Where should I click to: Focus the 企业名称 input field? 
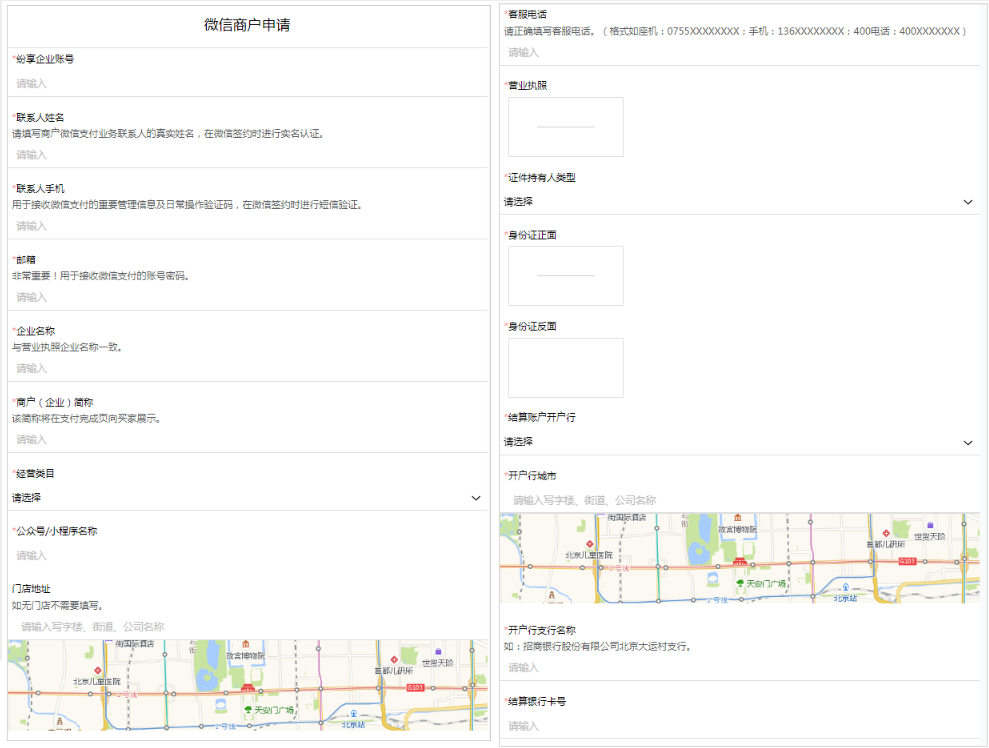(x=248, y=368)
